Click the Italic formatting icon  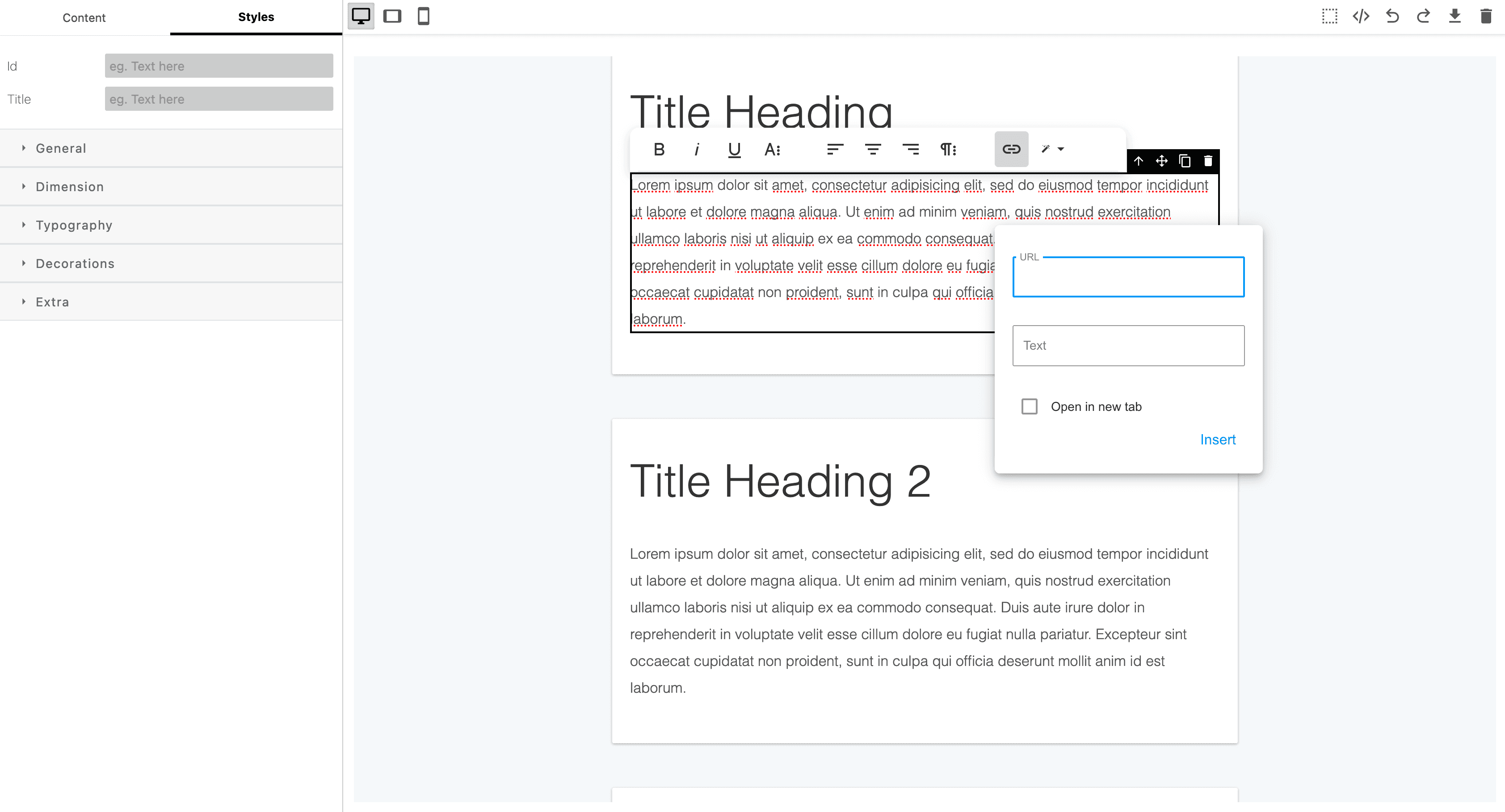tap(697, 149)
